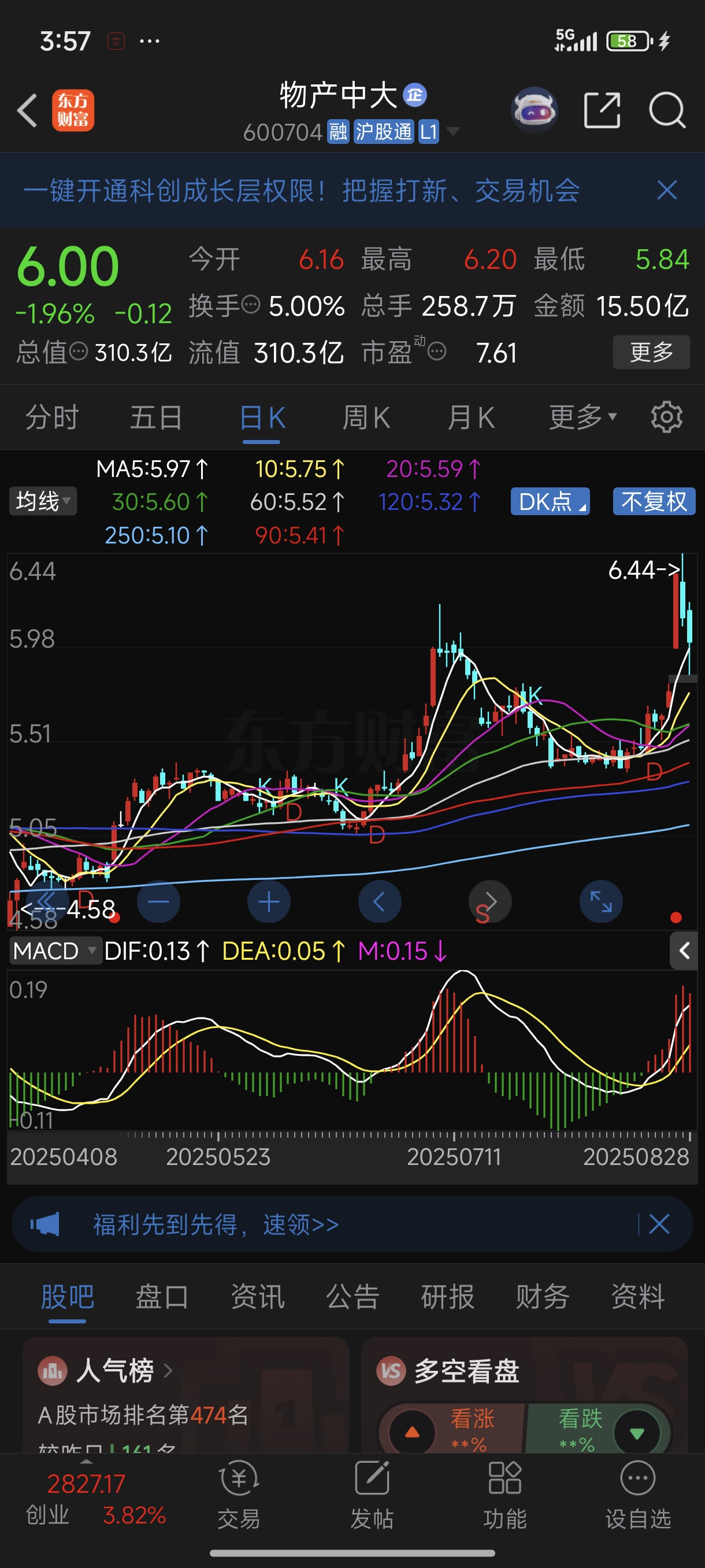The image size is (705, 1568).
Task: Open 交易 trade icon
Action: pos(239,1495)
